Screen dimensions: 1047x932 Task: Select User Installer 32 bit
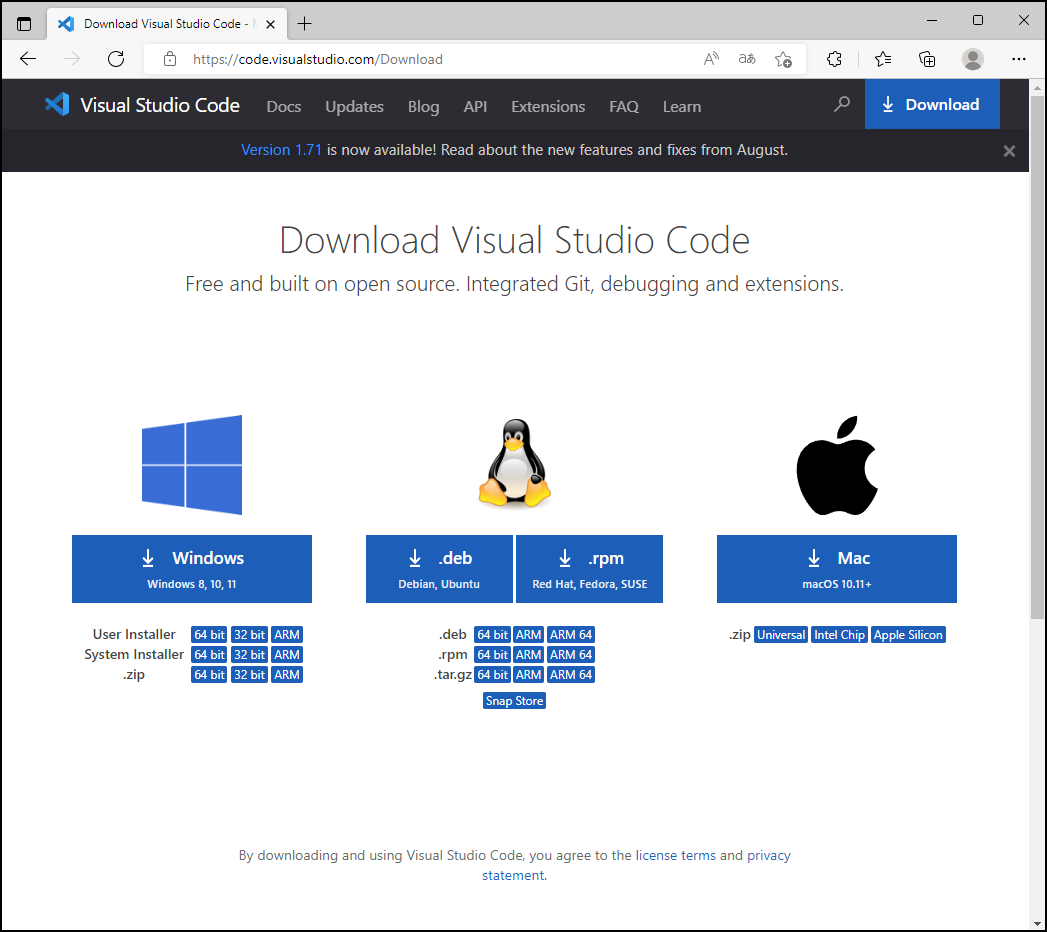(249, 635)
